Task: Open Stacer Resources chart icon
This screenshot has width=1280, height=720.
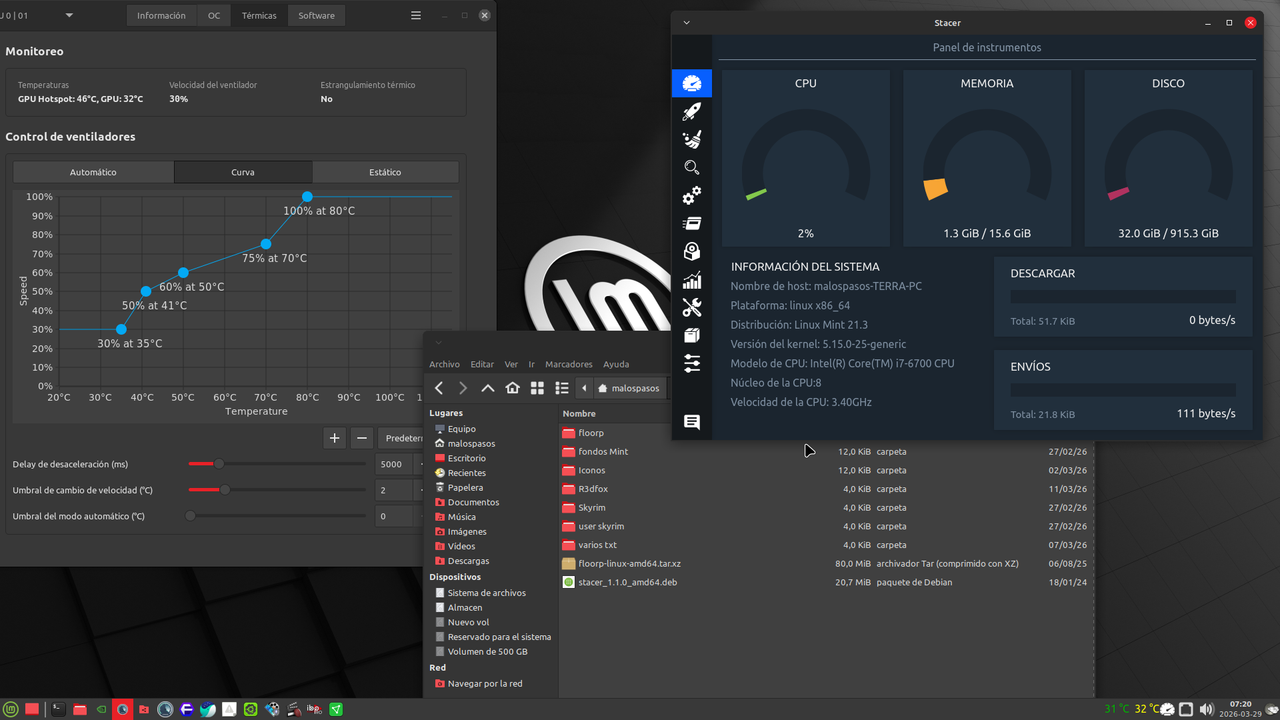Action: coord(691,280)
